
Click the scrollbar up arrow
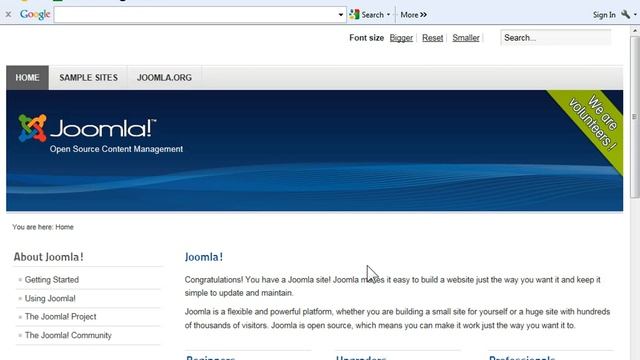pos(635,31)
